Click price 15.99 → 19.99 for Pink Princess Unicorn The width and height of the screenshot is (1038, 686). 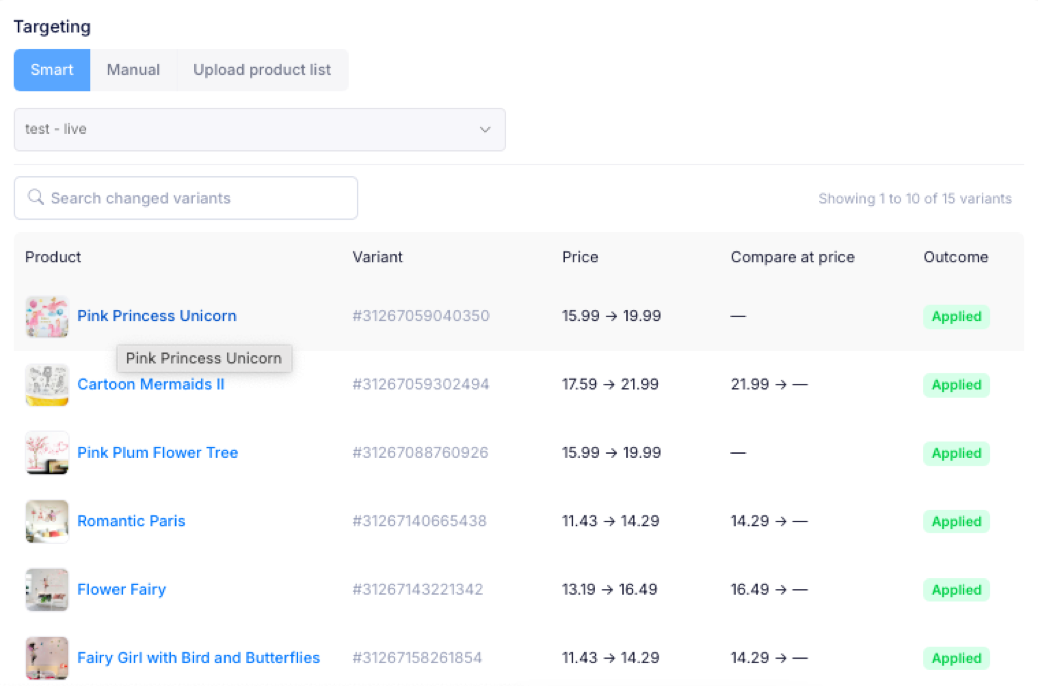[x=612, y=316]
